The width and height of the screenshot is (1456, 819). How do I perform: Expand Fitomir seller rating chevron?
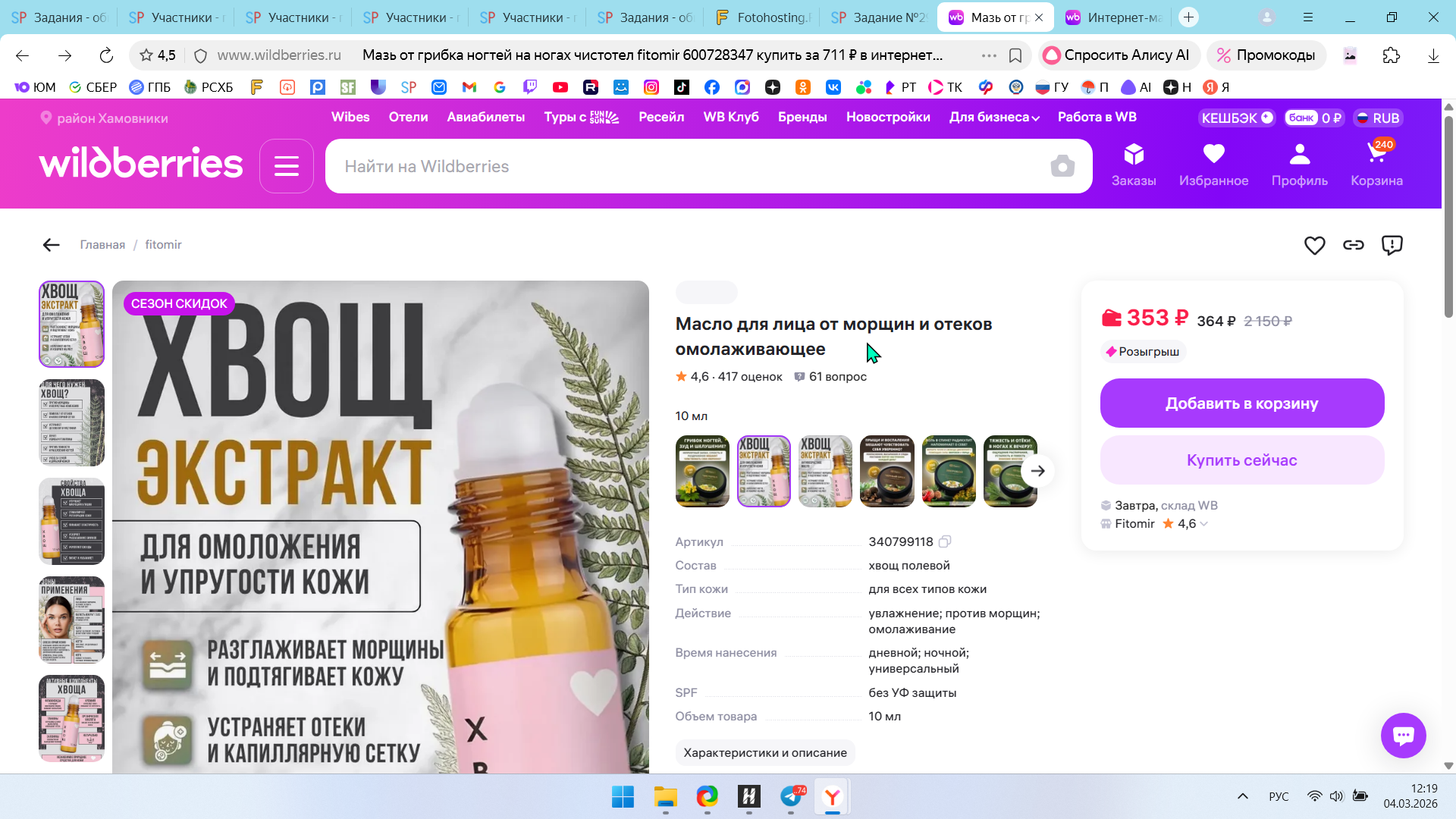click(1204, 524)
